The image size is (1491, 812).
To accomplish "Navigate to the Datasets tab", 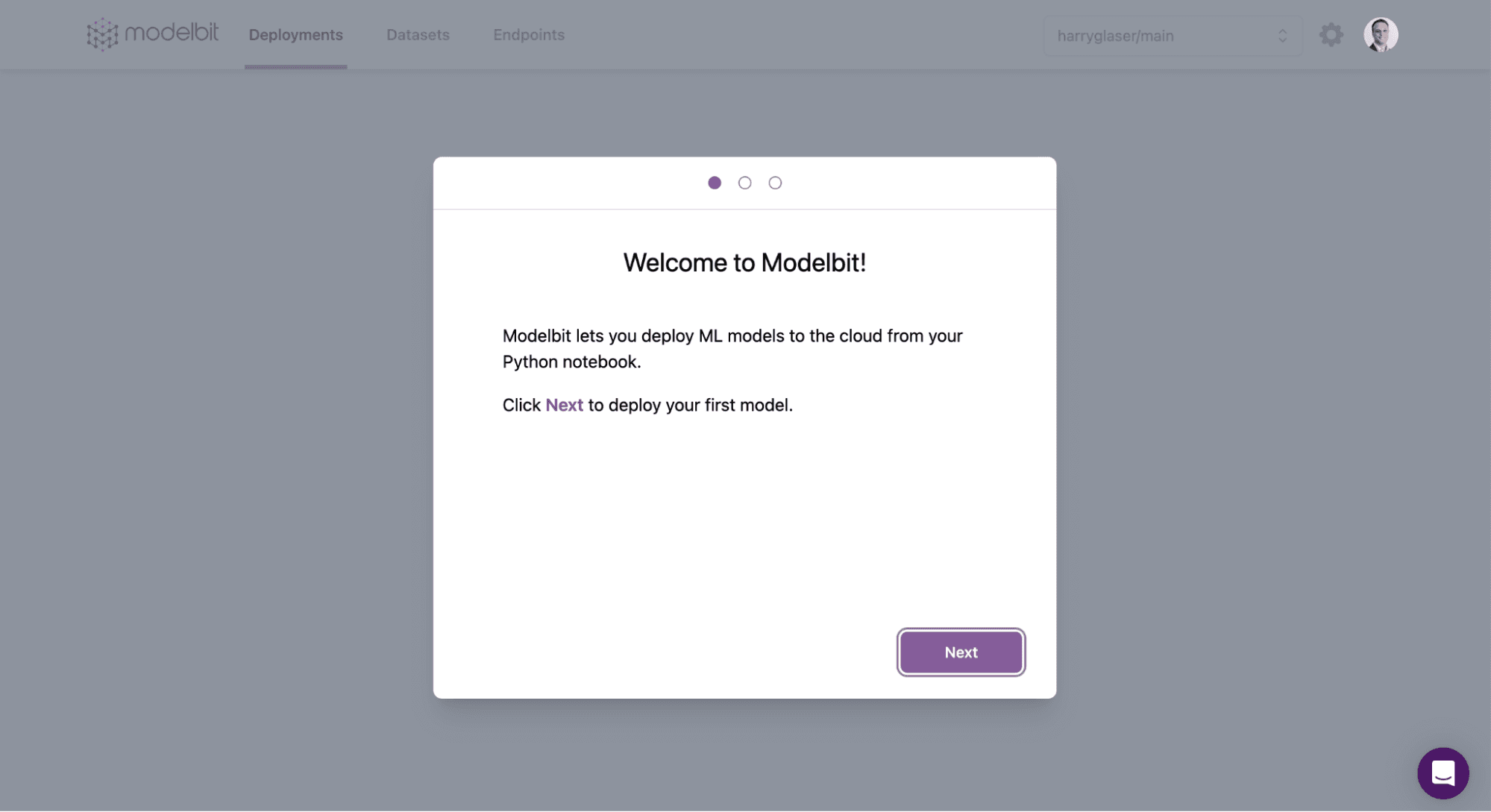I will point(418,35).
